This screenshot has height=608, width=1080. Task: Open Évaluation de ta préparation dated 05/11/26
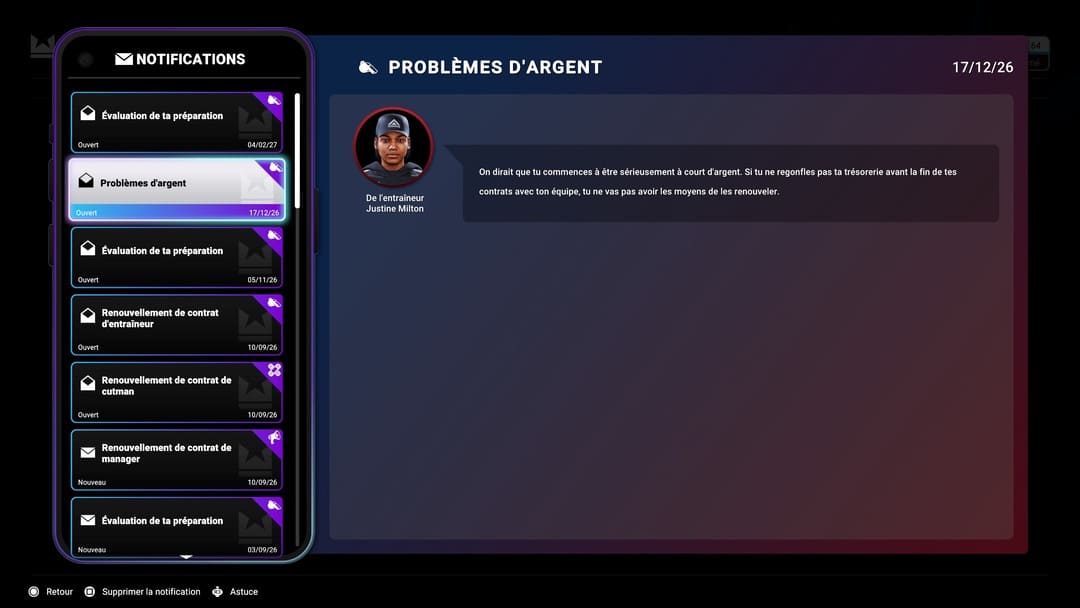[x=176, y=258]
